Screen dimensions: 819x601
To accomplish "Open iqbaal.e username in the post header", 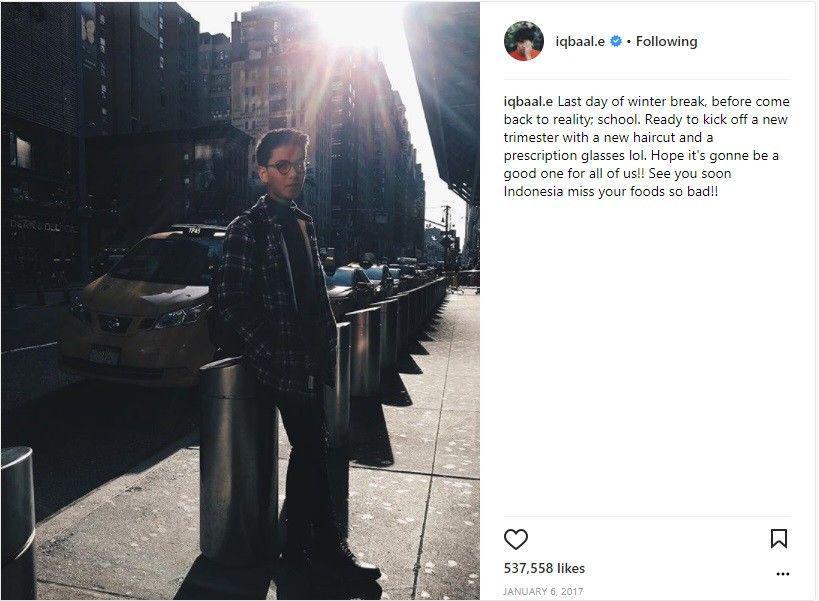I will [580, 41].
